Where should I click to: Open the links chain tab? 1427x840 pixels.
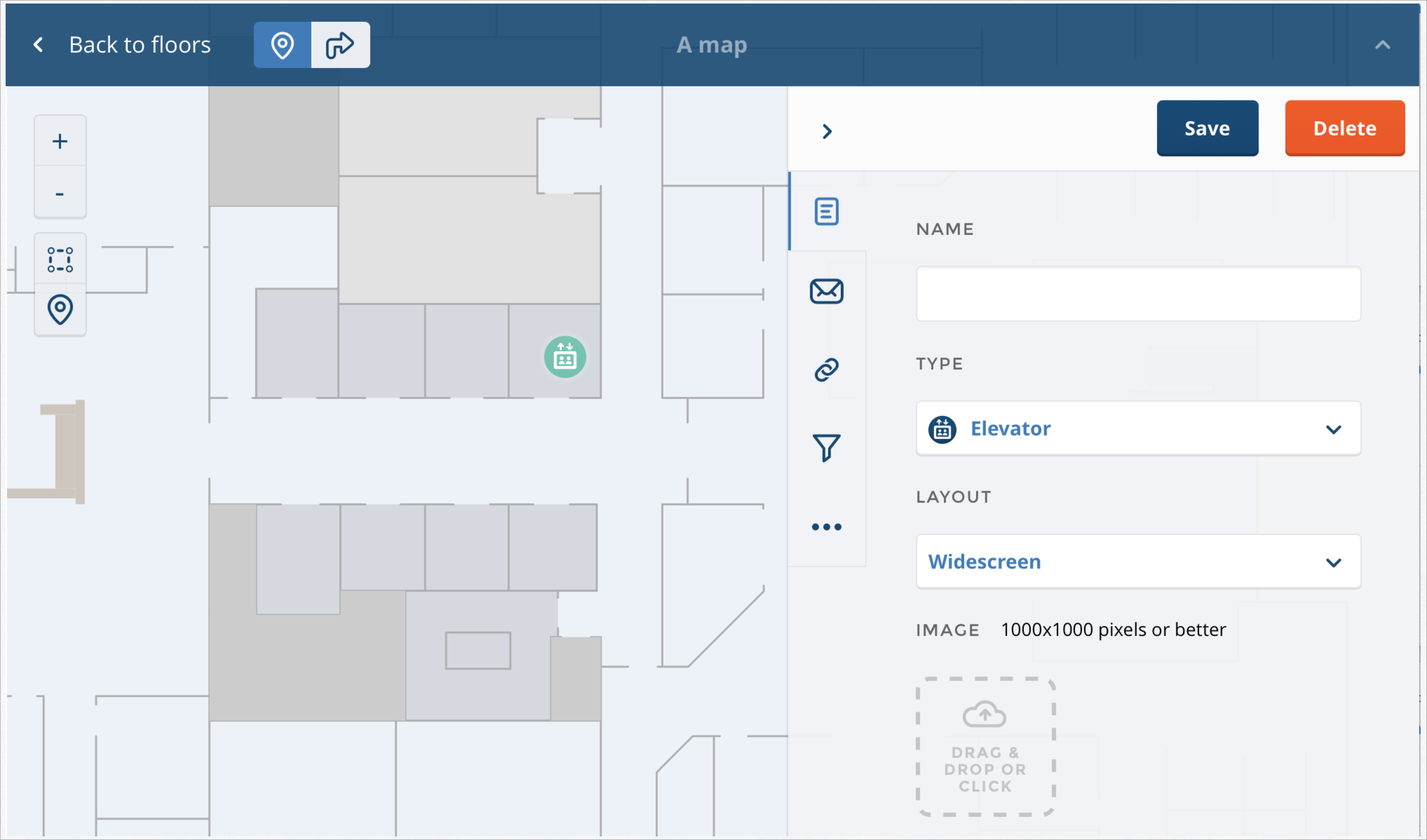point(826,370)
